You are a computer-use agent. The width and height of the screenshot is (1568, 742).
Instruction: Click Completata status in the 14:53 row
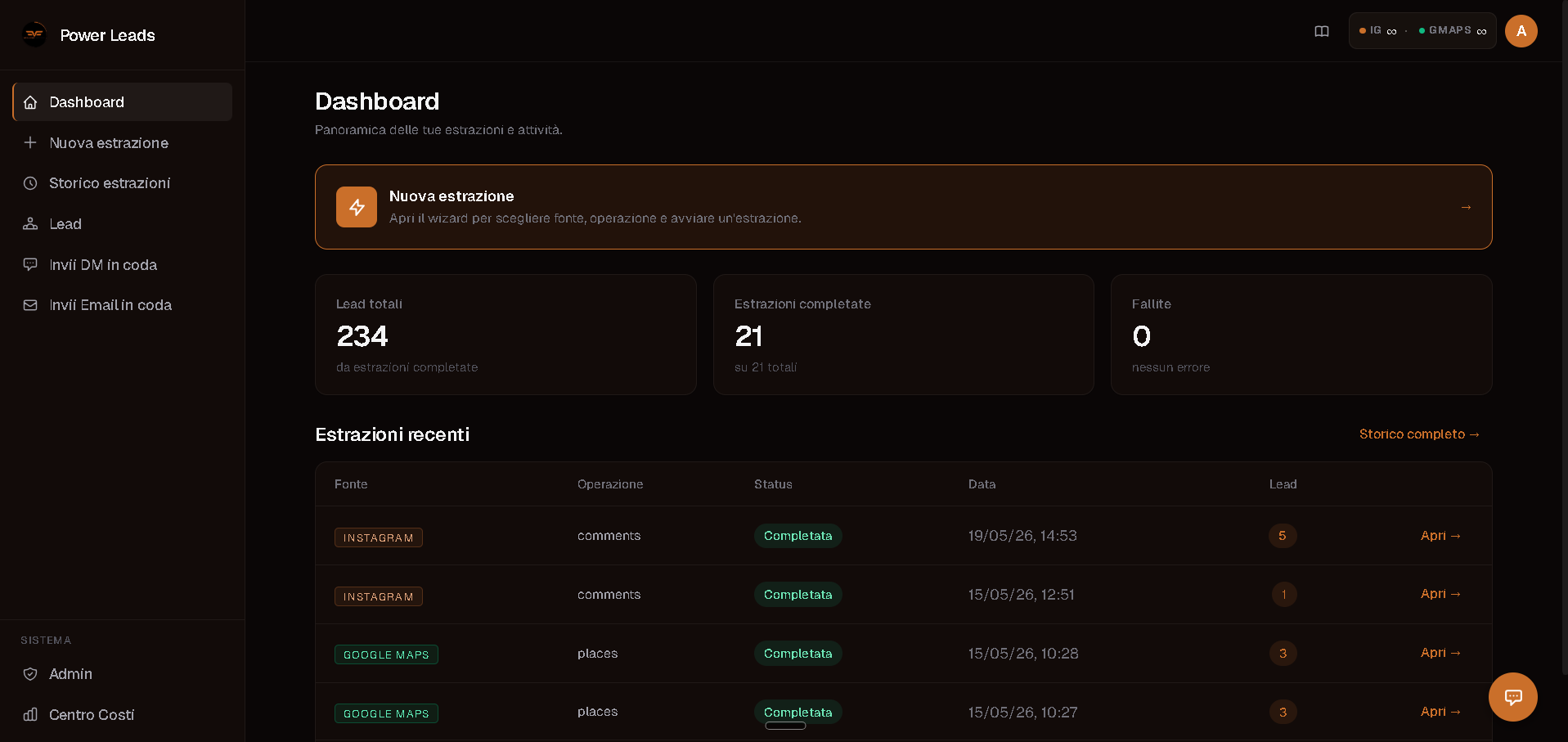click(798, 536)
